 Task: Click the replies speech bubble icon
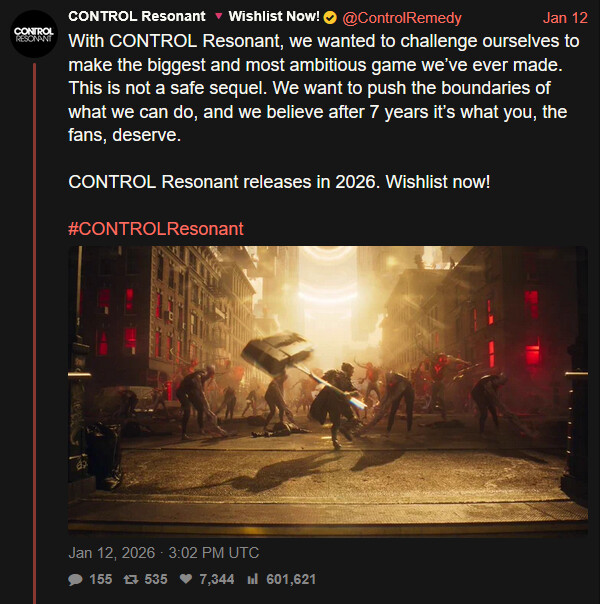click(x=75, y=579)
